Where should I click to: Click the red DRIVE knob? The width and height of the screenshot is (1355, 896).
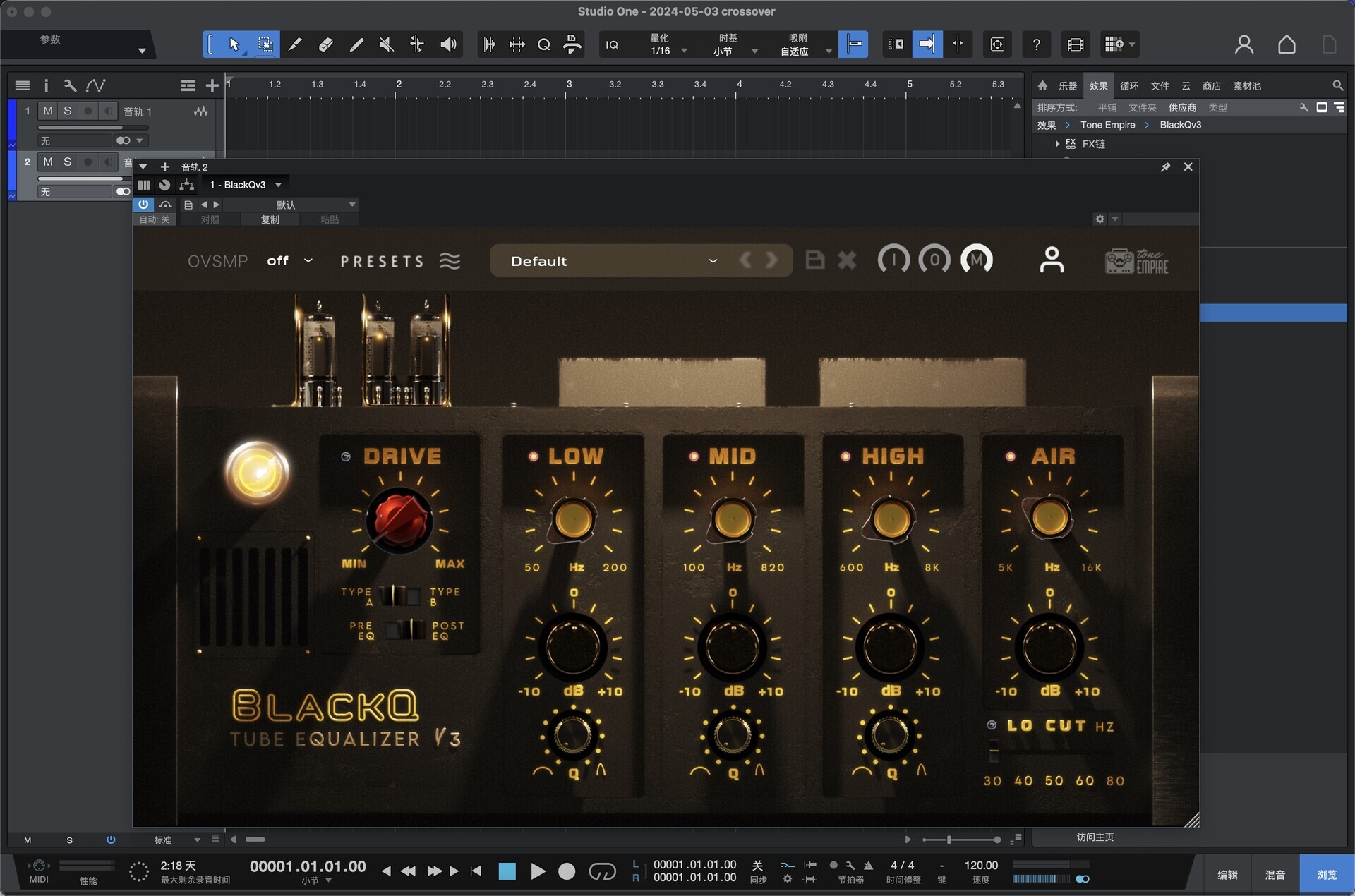coord(399,520)
